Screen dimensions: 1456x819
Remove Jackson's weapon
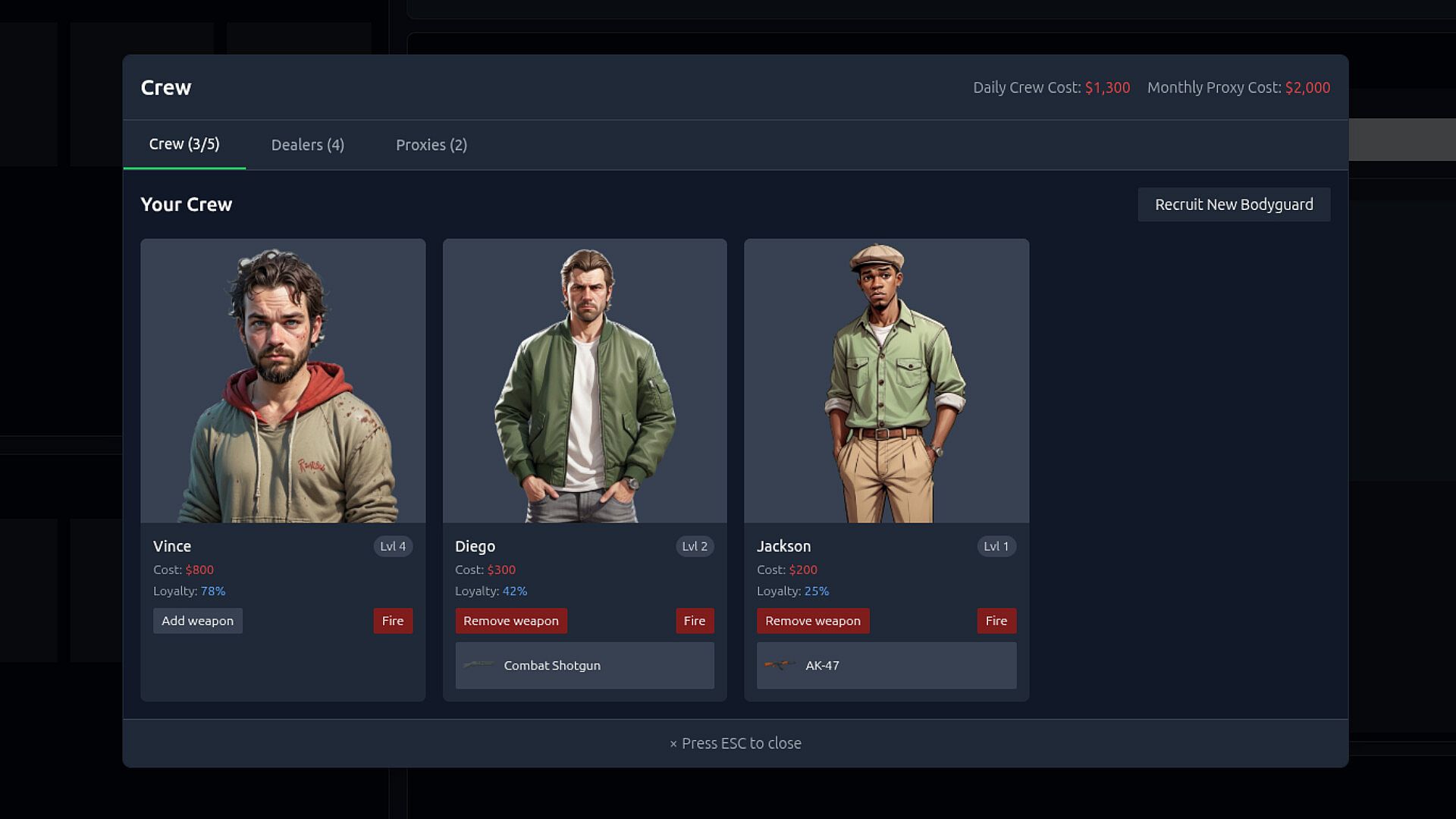click(812, 620)
